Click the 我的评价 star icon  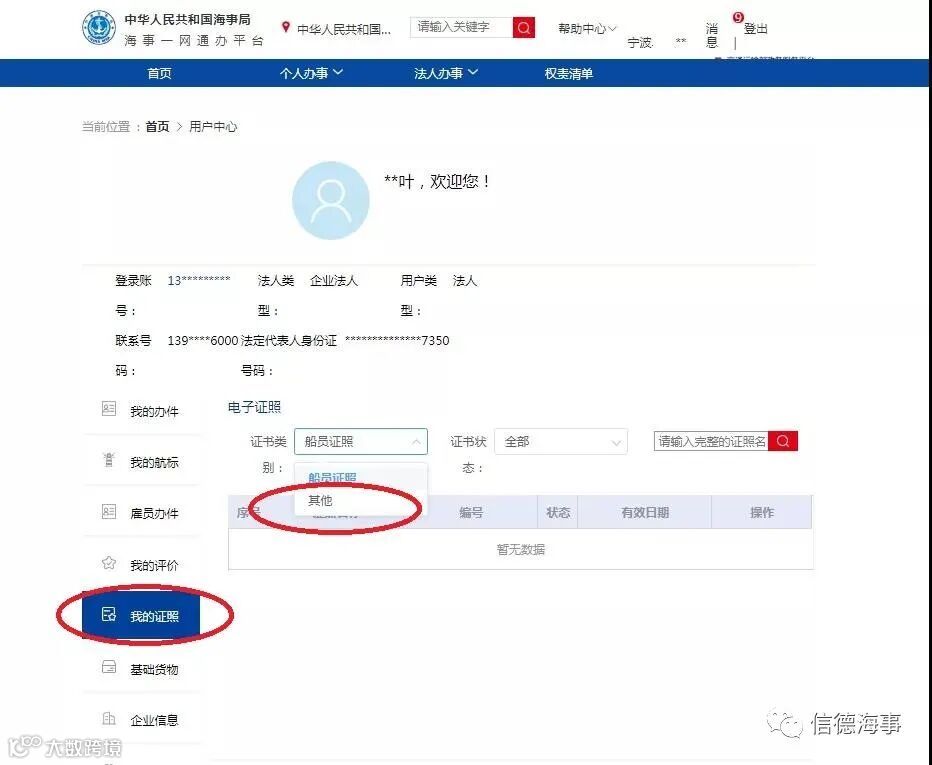coord(109,562)
